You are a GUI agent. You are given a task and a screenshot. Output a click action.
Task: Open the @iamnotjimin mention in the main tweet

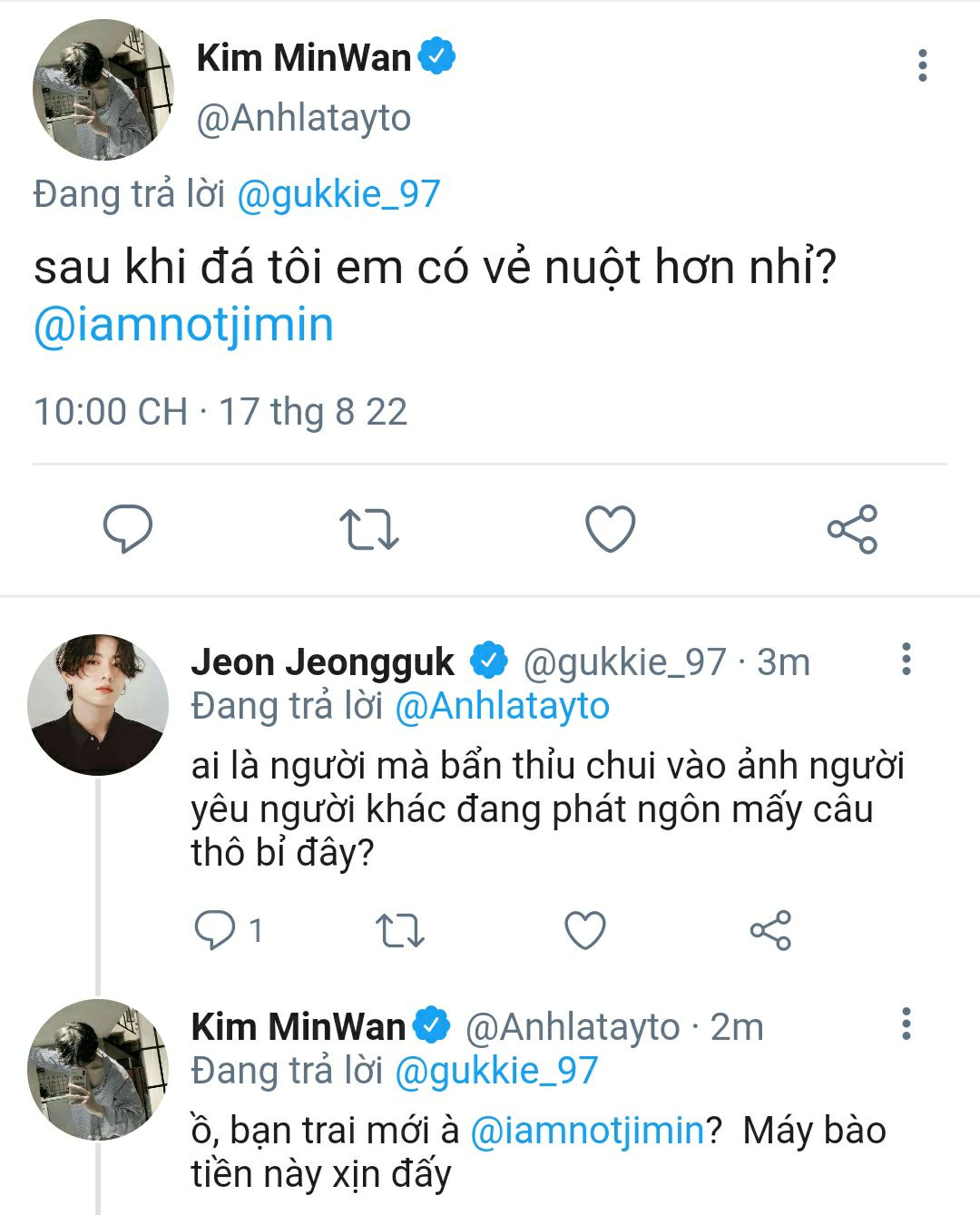(x=183, y=325)
